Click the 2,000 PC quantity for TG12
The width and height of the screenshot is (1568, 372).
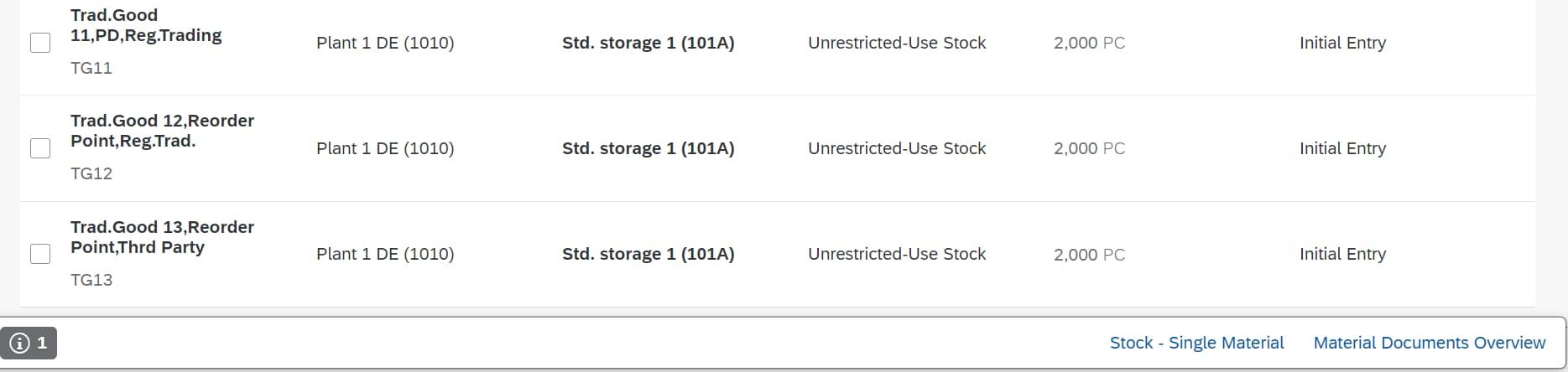click(1089, 148)
